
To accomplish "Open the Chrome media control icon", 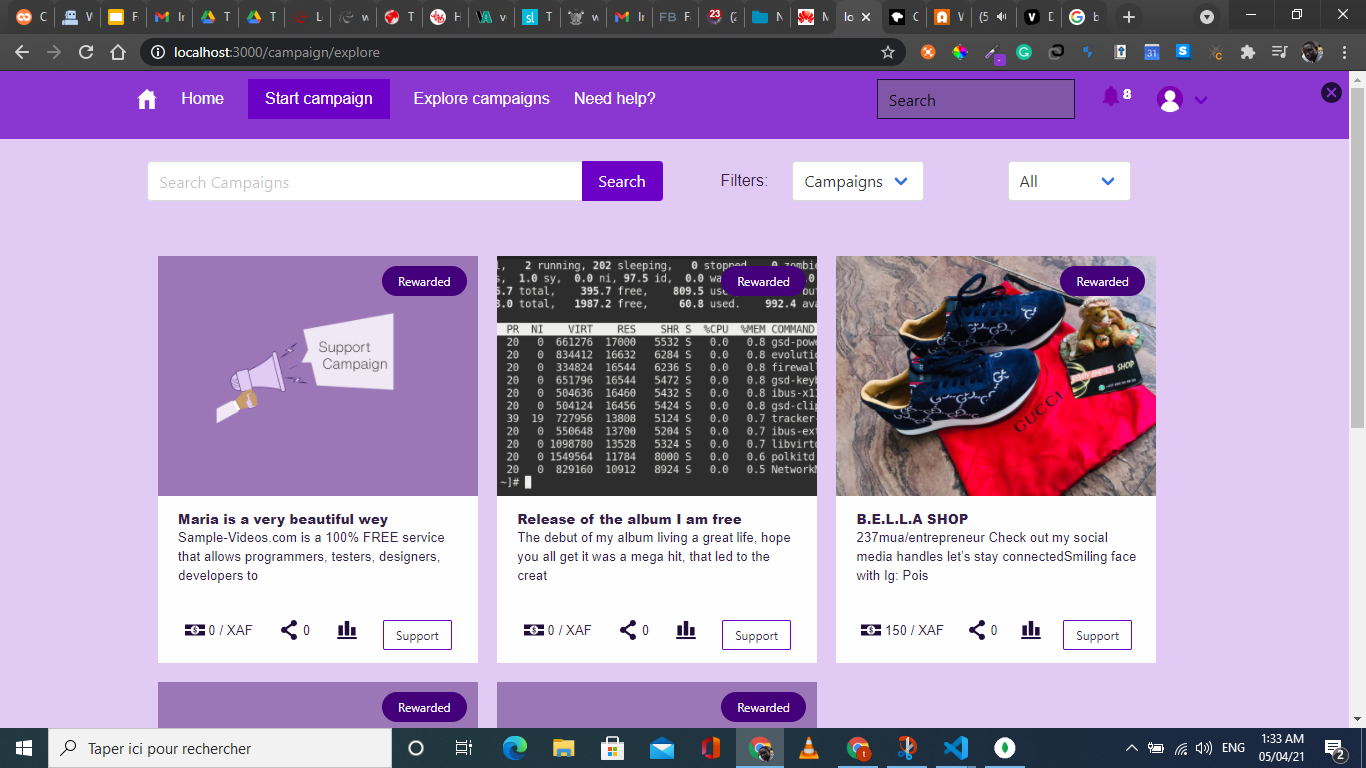I will (x=1279, y=52).
